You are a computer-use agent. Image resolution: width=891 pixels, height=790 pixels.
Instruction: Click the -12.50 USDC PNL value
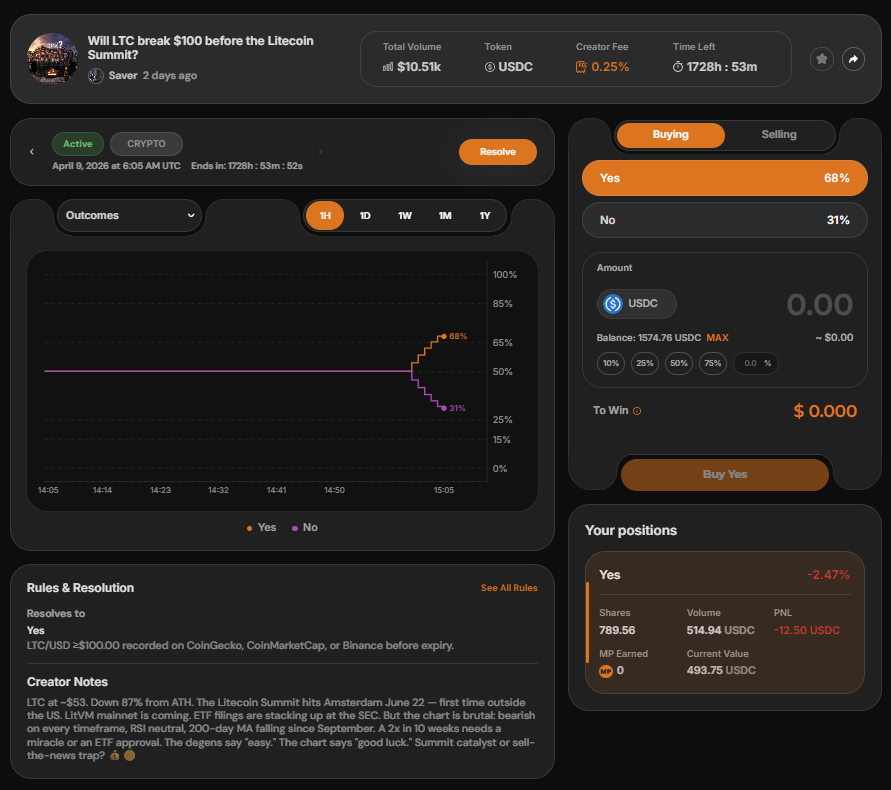point(807,630)
